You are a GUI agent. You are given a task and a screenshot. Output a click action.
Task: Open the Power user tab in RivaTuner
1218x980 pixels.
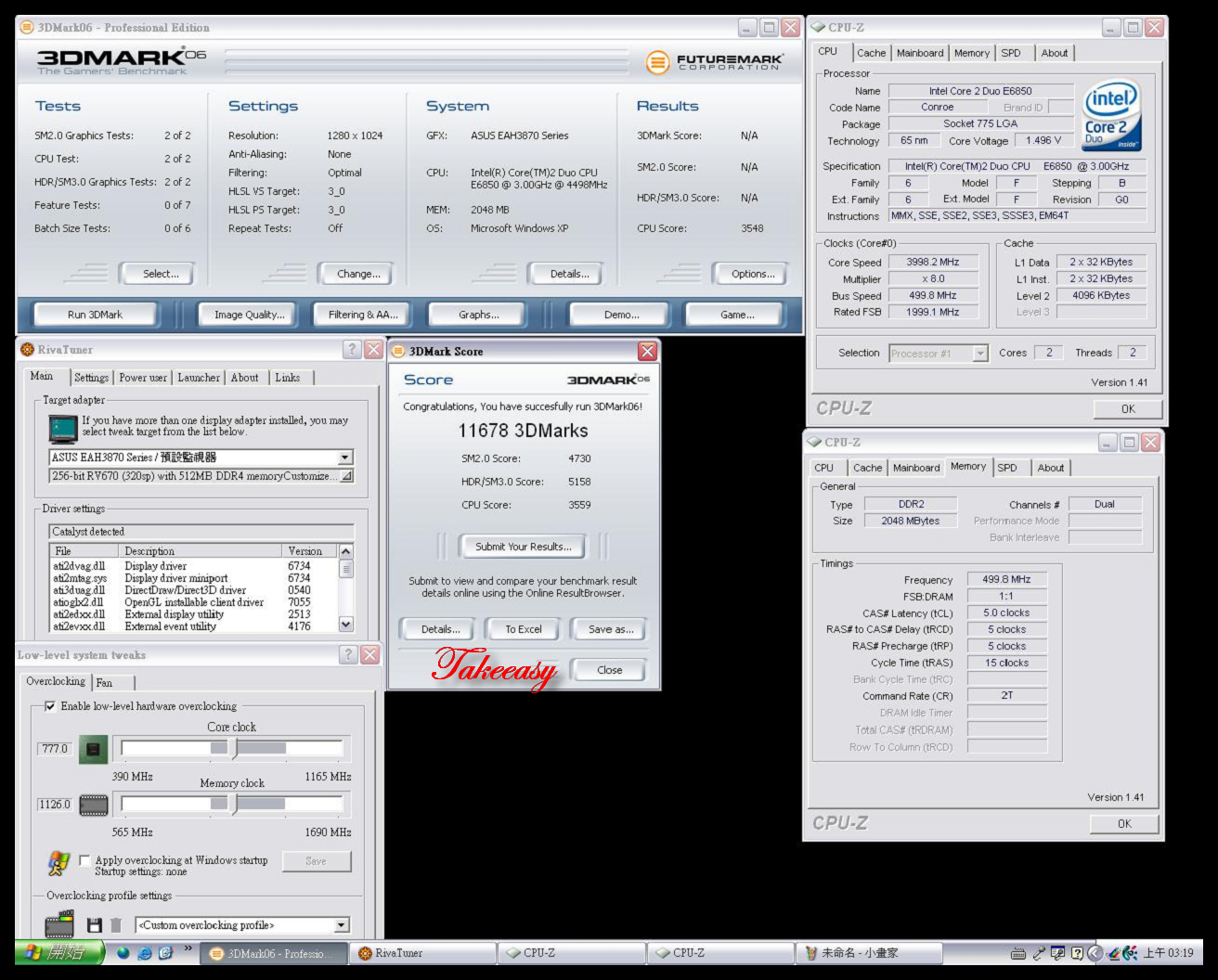tap(143, 378)
